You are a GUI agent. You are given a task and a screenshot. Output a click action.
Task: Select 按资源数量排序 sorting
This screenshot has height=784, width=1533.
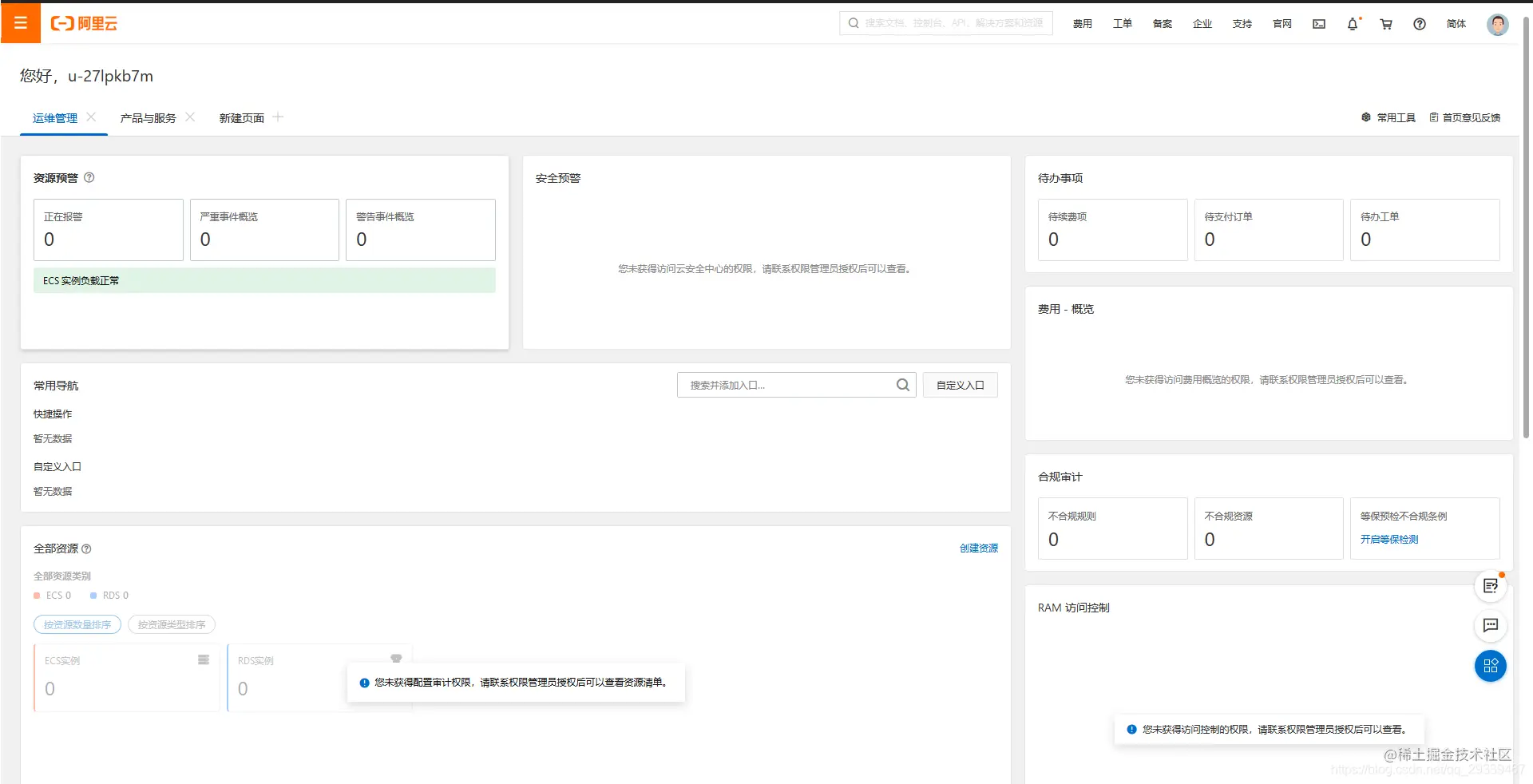click(77, 624)
